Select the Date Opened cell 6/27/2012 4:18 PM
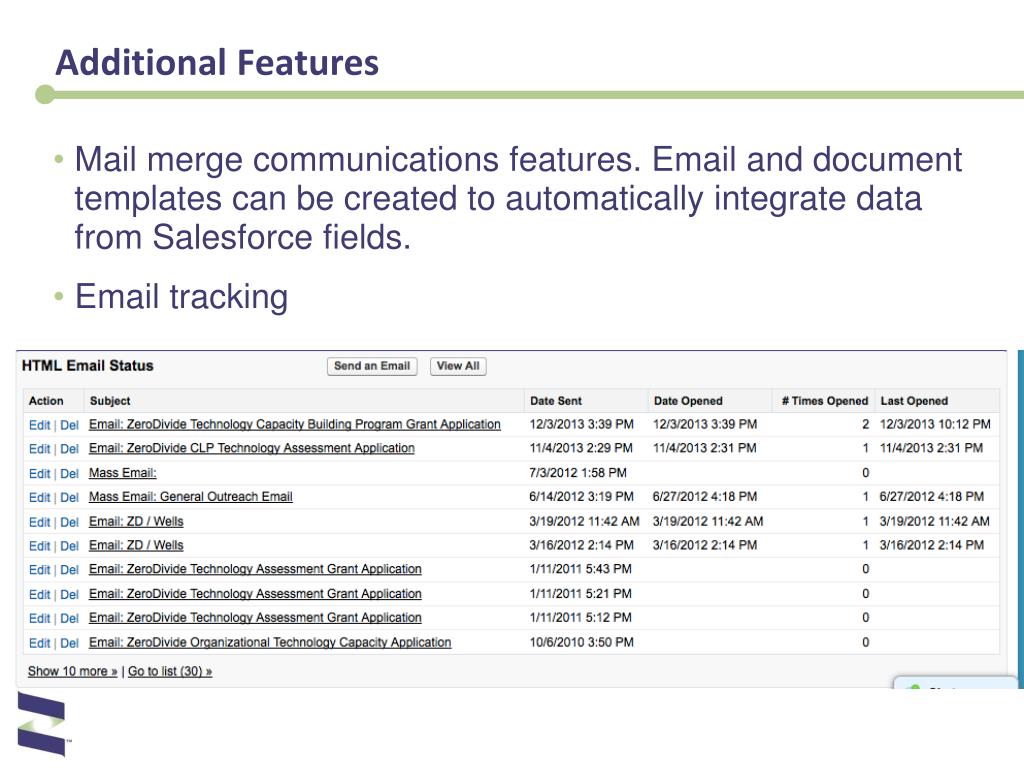 click(x=705, y=497)
